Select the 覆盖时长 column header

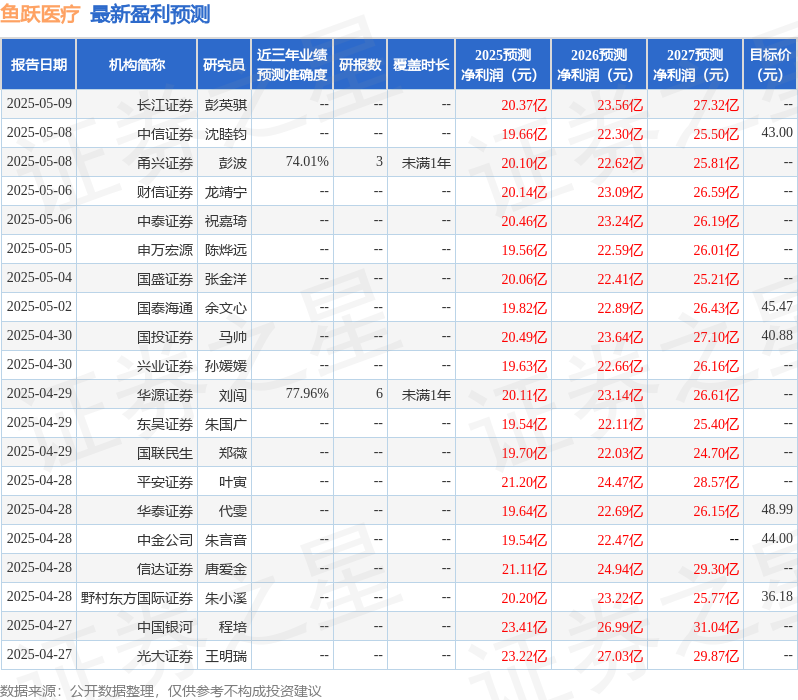point(421,64)
